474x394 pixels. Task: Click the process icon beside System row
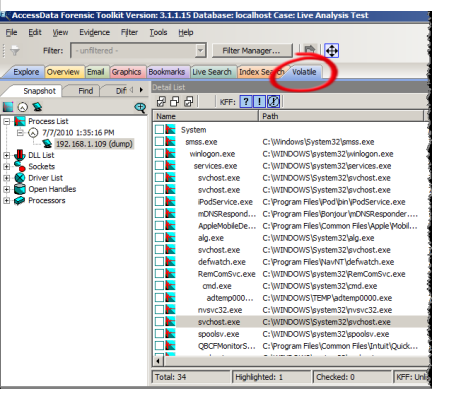click(x=171, y=129)
